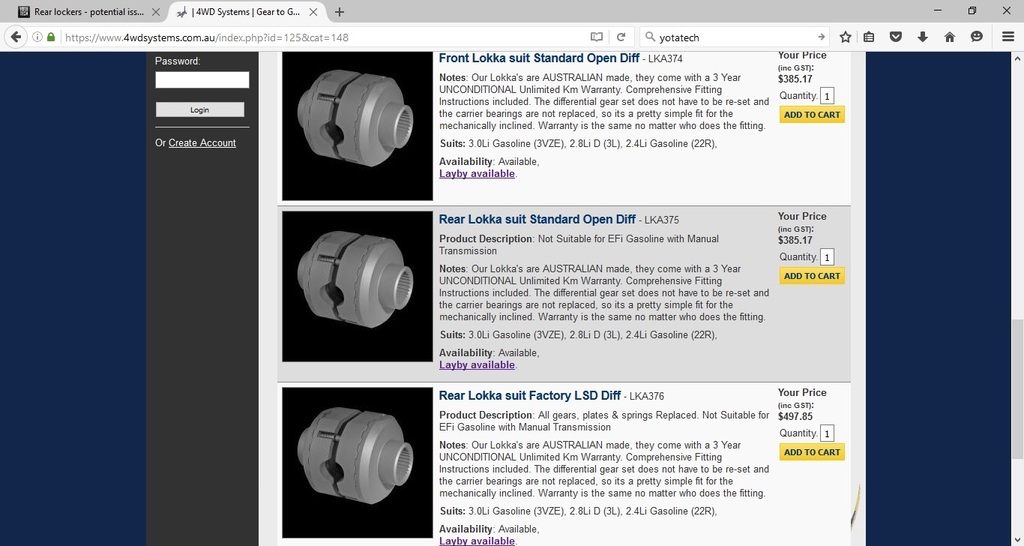Open site identity info icon
The height and width of the screenshot is (546, 1024).
click(x=37, y=37)
